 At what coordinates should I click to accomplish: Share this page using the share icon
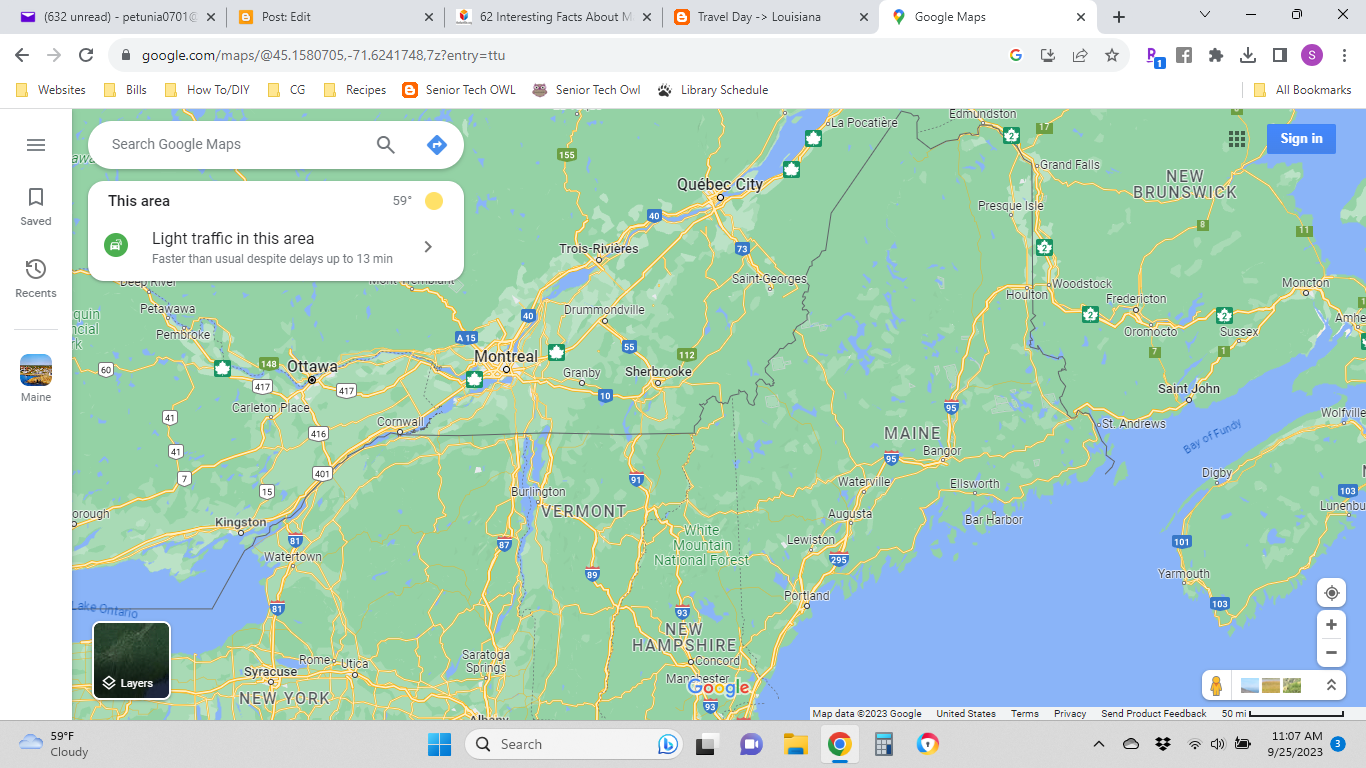click(1080, 55)
